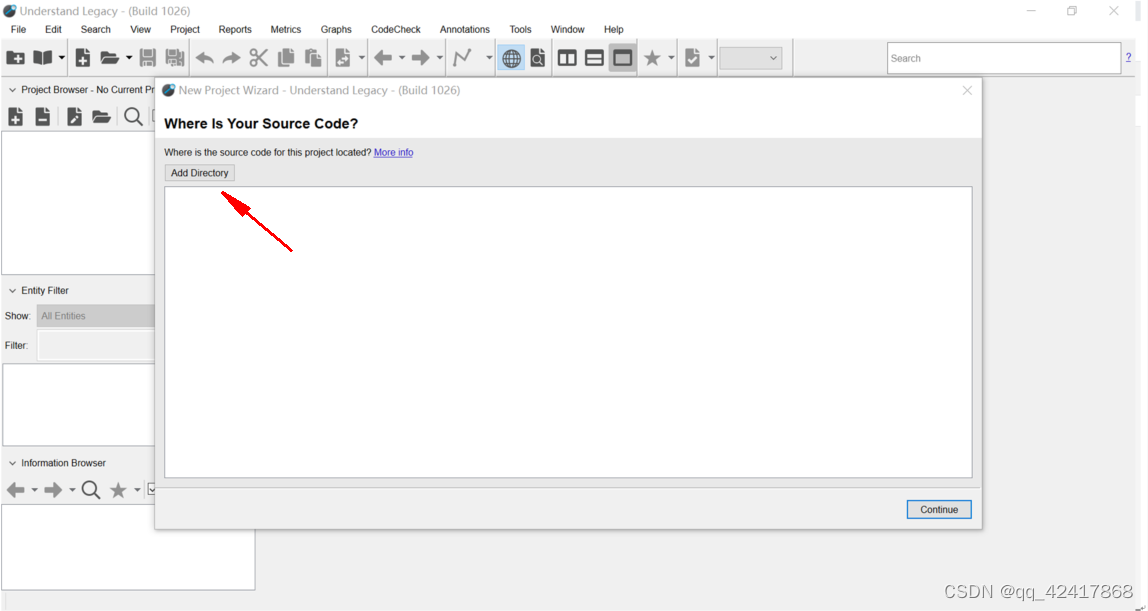This screenshot has height=611, width=1148.
Task: Click the toolbar Search input field
Action: coord(1004,58)
